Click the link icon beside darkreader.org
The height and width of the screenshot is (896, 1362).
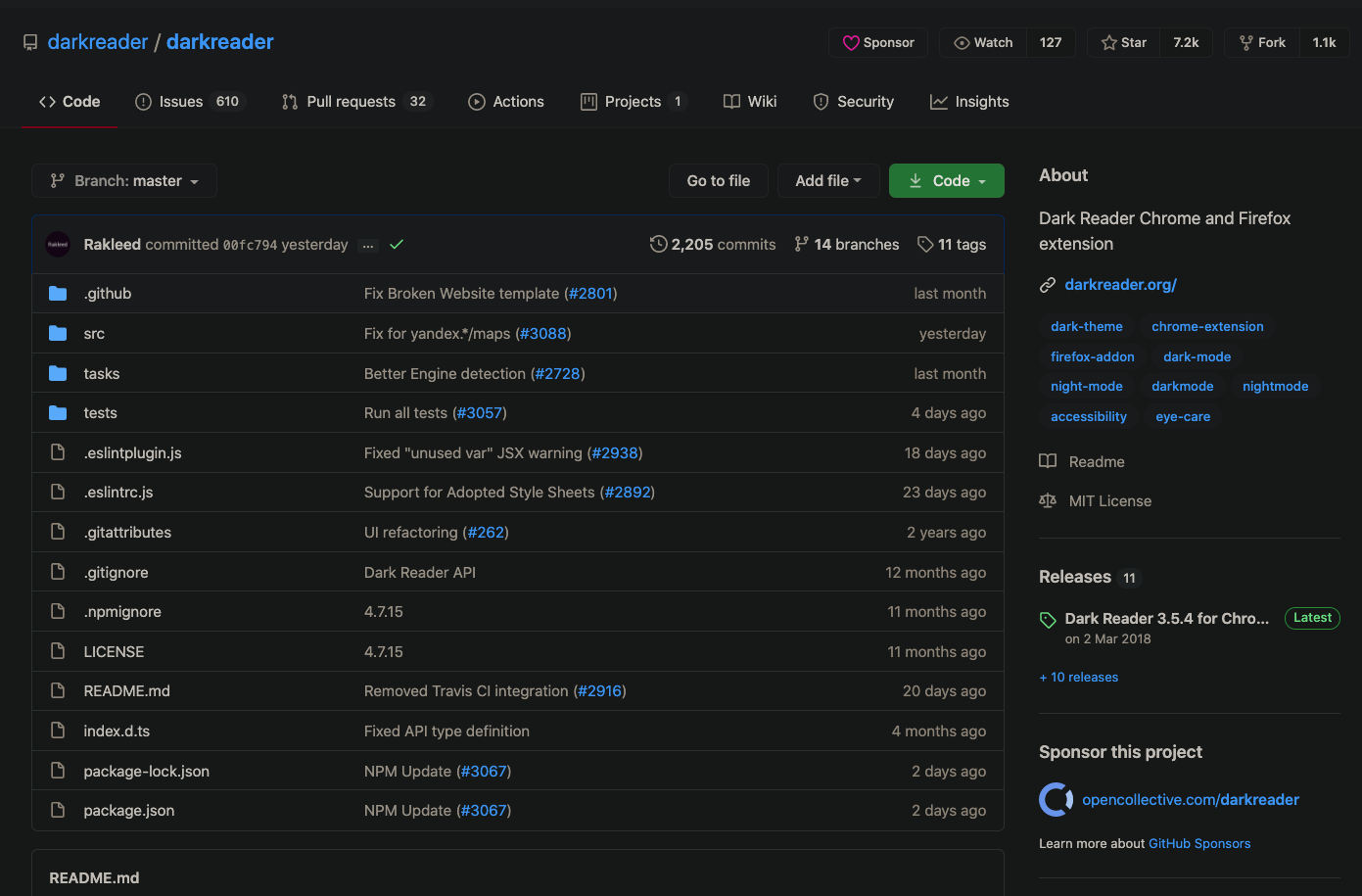1048,285
